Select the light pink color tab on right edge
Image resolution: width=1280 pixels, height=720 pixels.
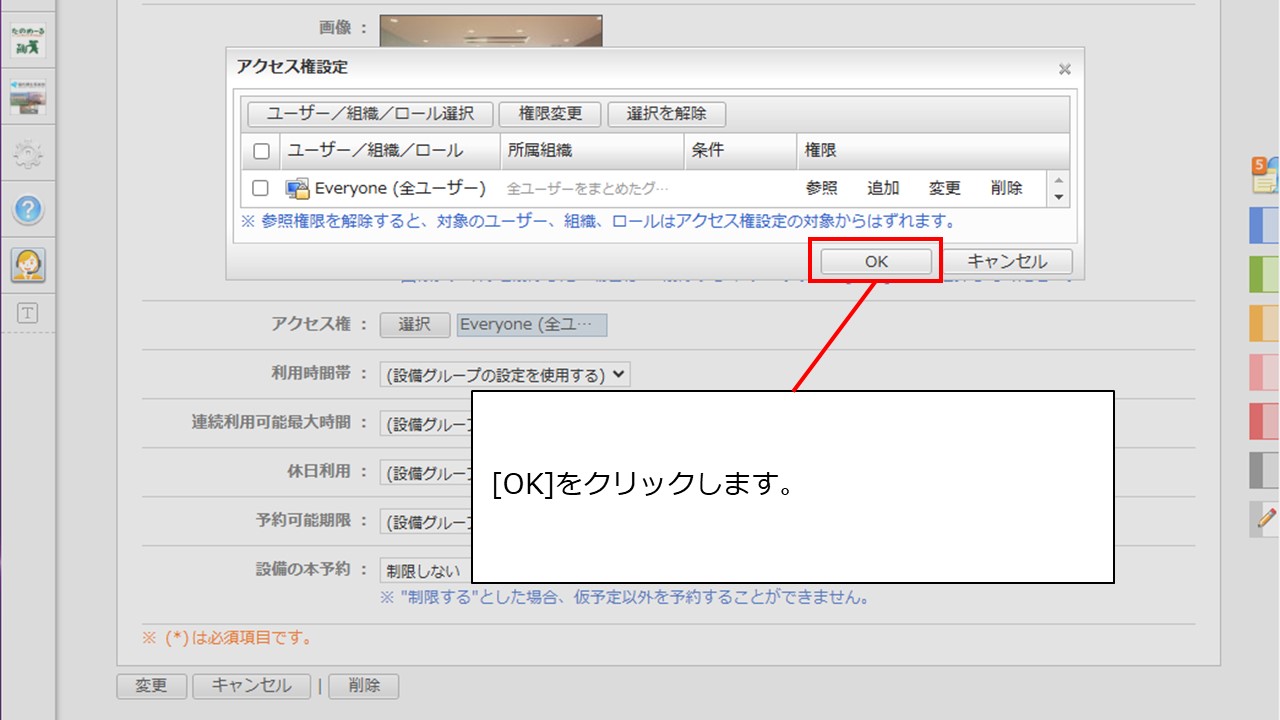coord(1265,372)
